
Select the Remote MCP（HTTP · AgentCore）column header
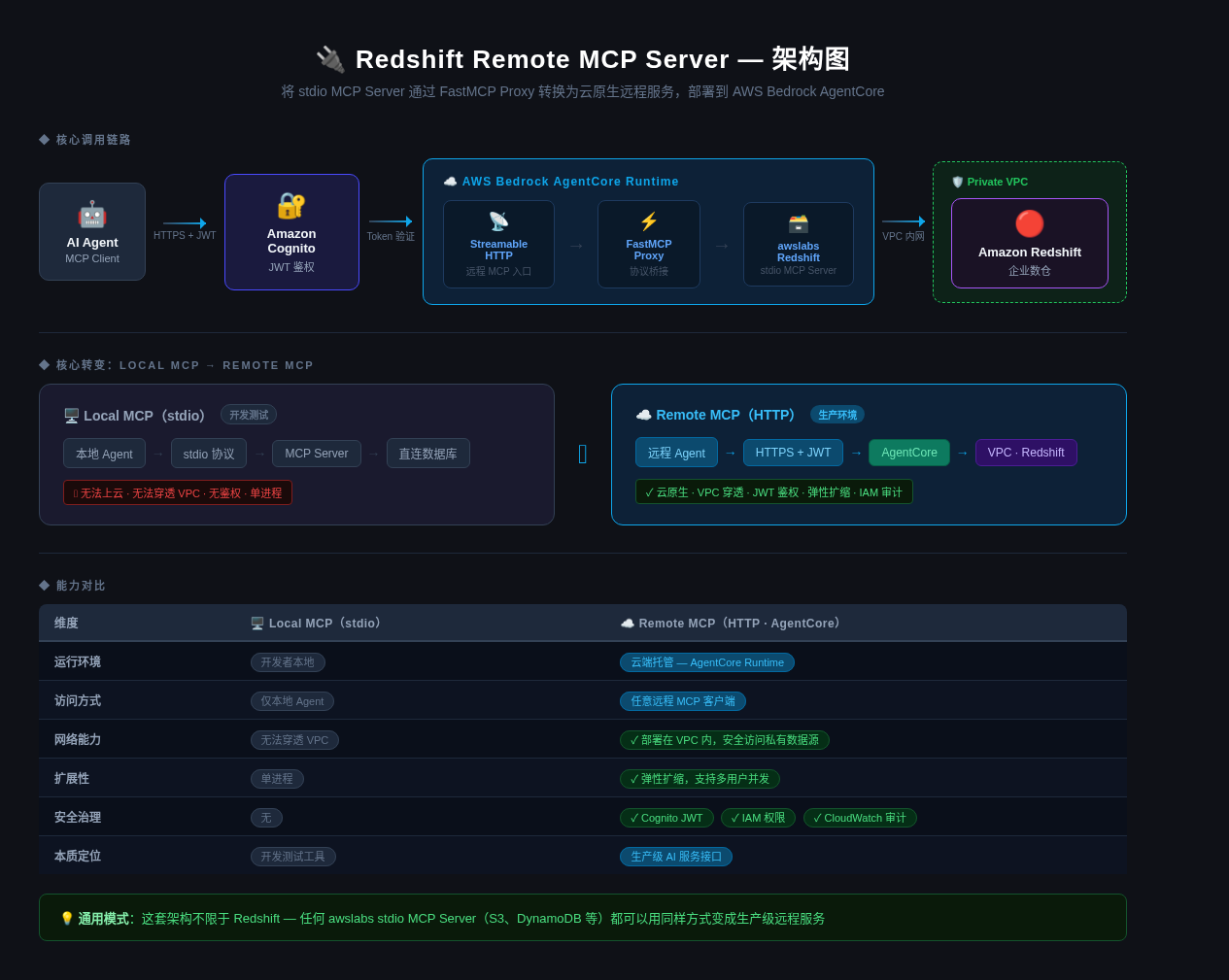point(729,623)
